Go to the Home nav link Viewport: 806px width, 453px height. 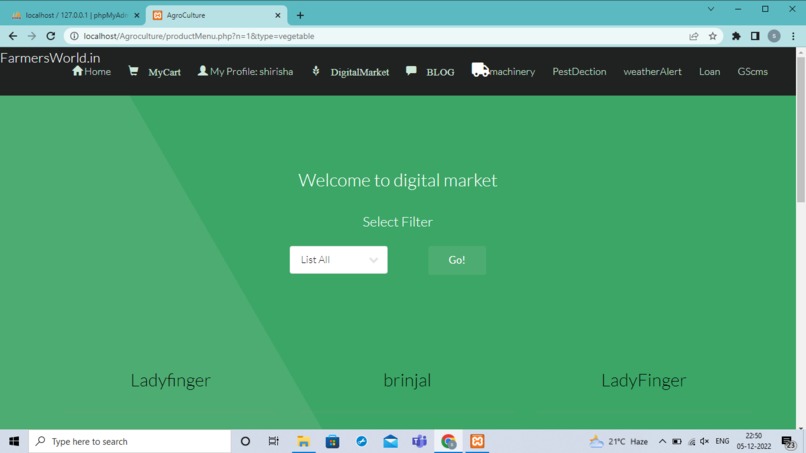[x=91, y=71]
